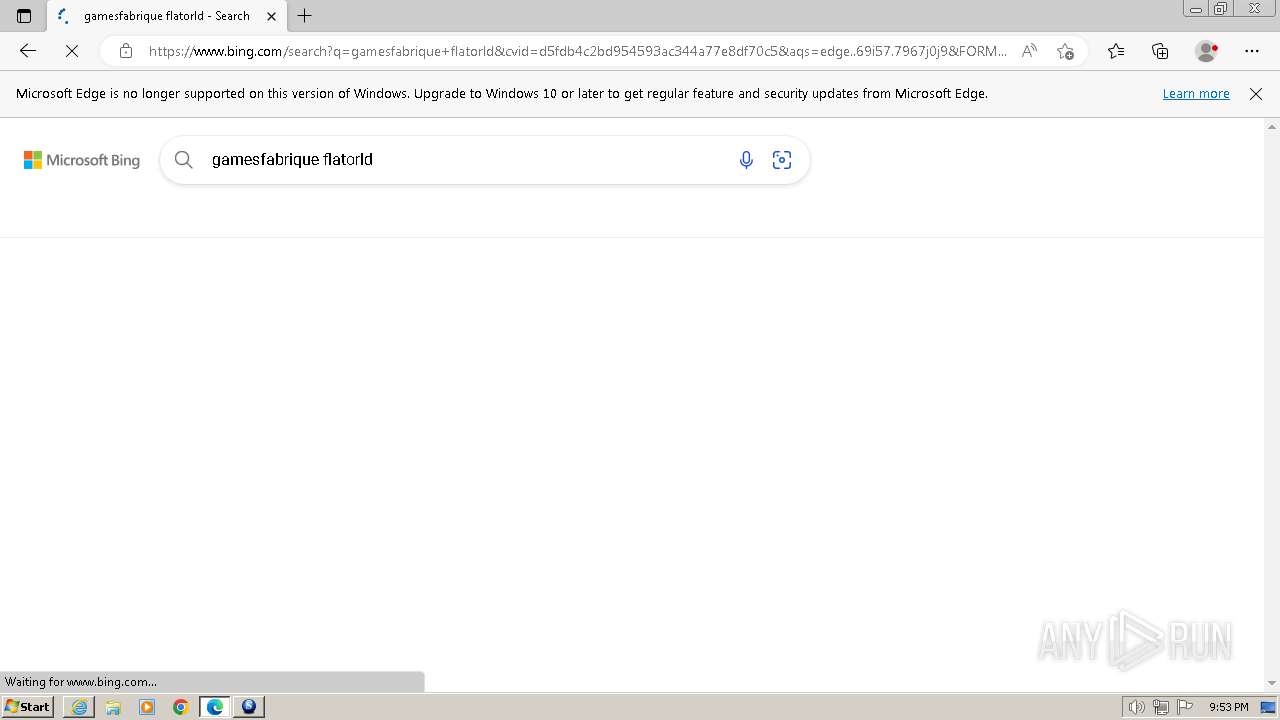Open the Favorites list
Screen dimensions: 1280x720
click(x=1116, y=51)
